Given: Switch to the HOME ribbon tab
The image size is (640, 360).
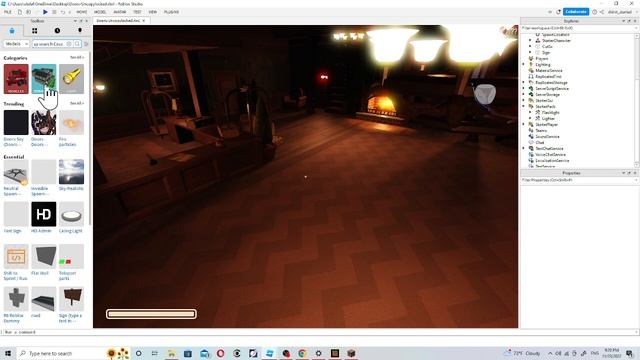Looking at the screenshot, I should tap(82, 12).
